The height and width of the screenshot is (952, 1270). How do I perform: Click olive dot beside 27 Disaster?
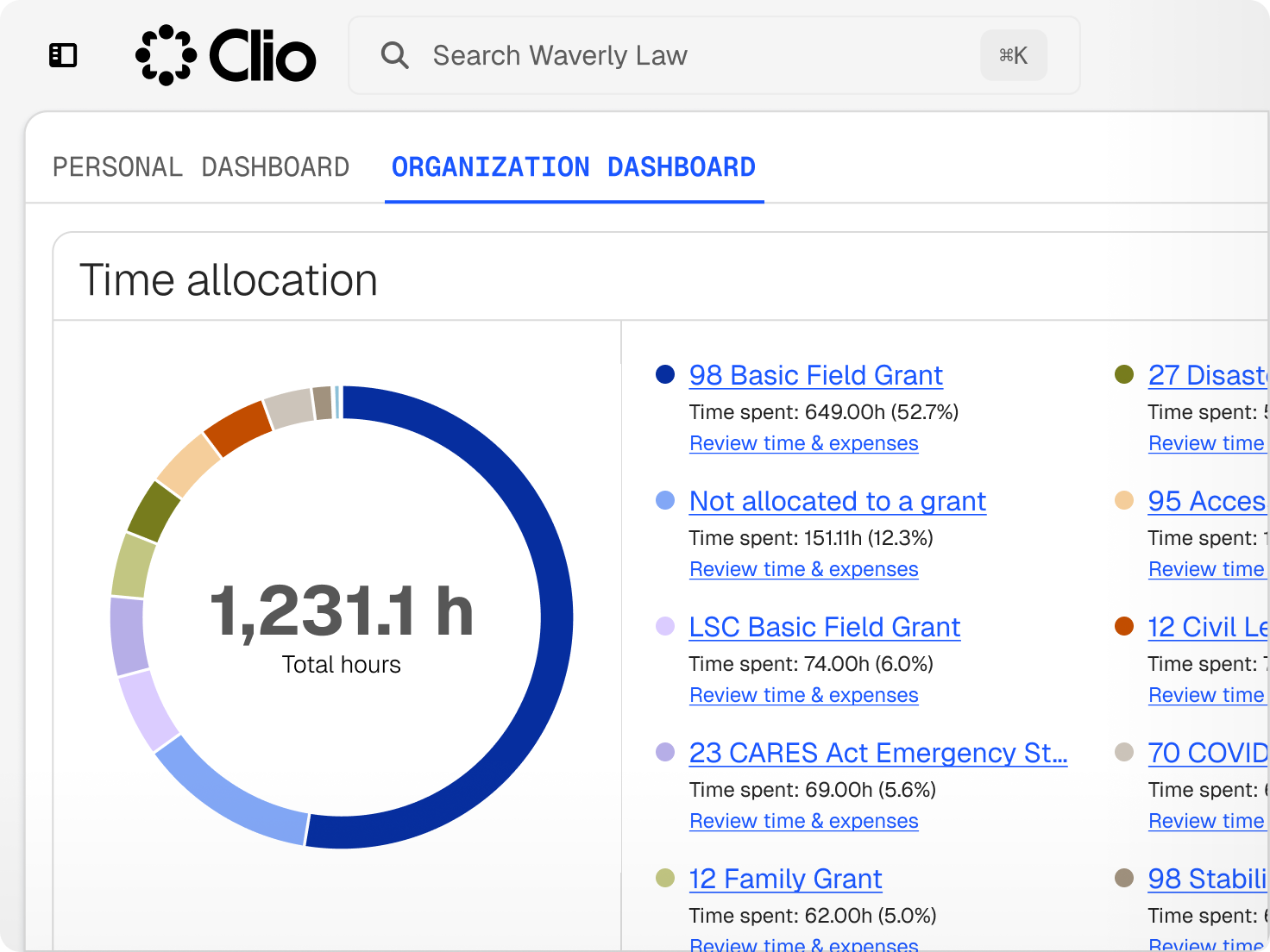tap(1124, 374)
